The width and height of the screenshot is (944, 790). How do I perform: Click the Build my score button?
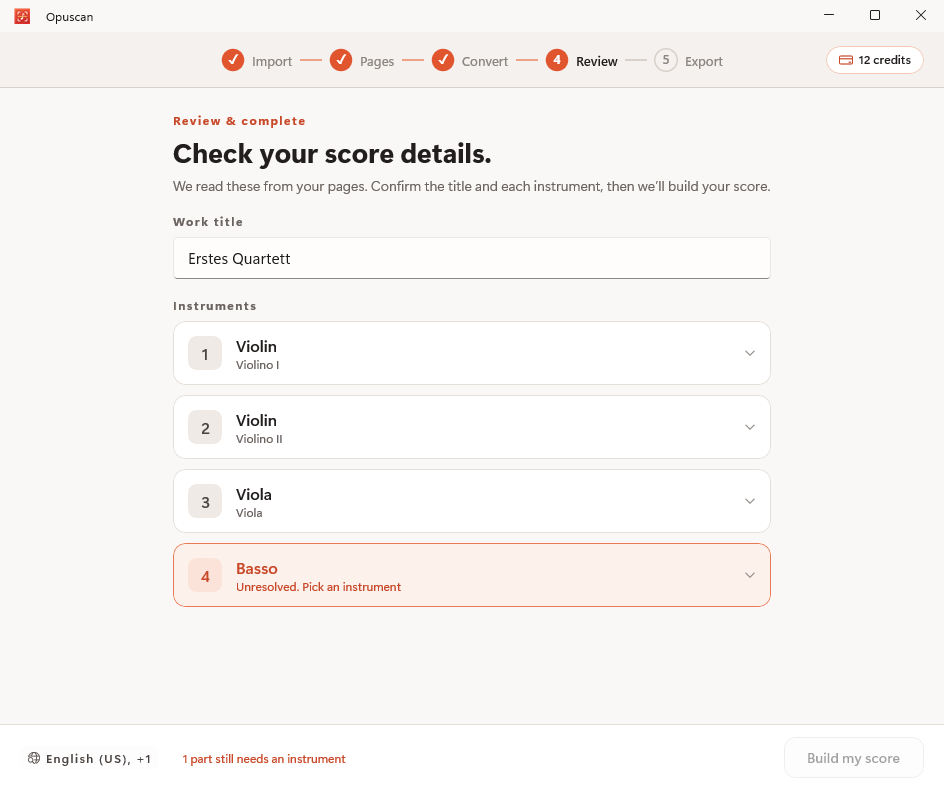click(x=854, y=758)
